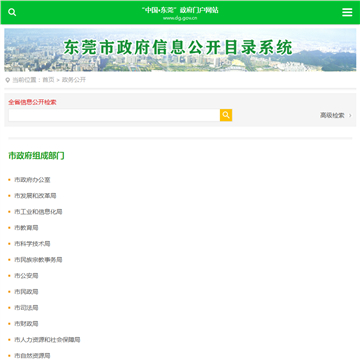Click the 全省信息公开检索 label

(x=32, y=102)
